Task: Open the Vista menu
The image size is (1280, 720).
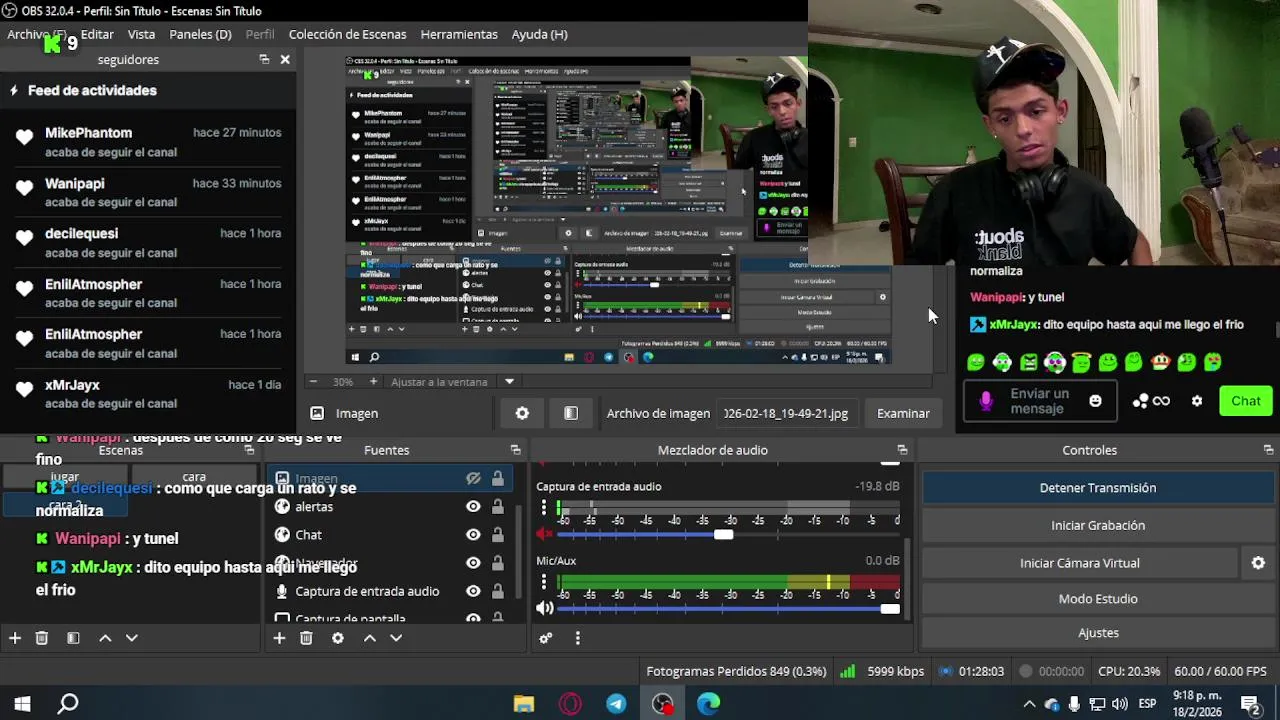Action: [x=141, y=34]
